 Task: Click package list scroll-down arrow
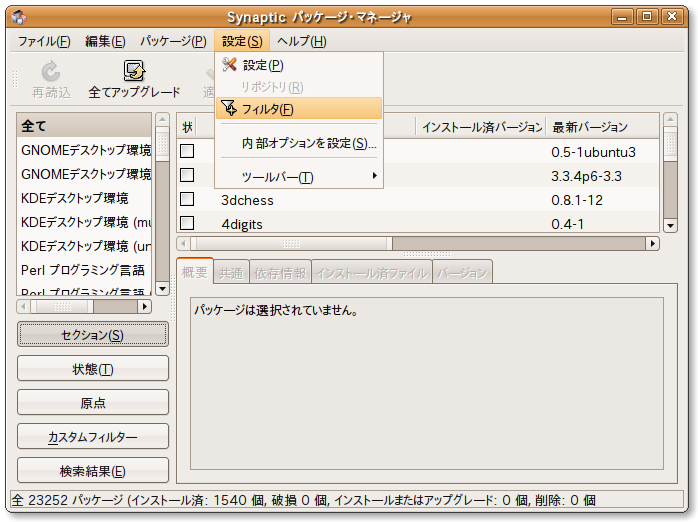click(670, 226)
